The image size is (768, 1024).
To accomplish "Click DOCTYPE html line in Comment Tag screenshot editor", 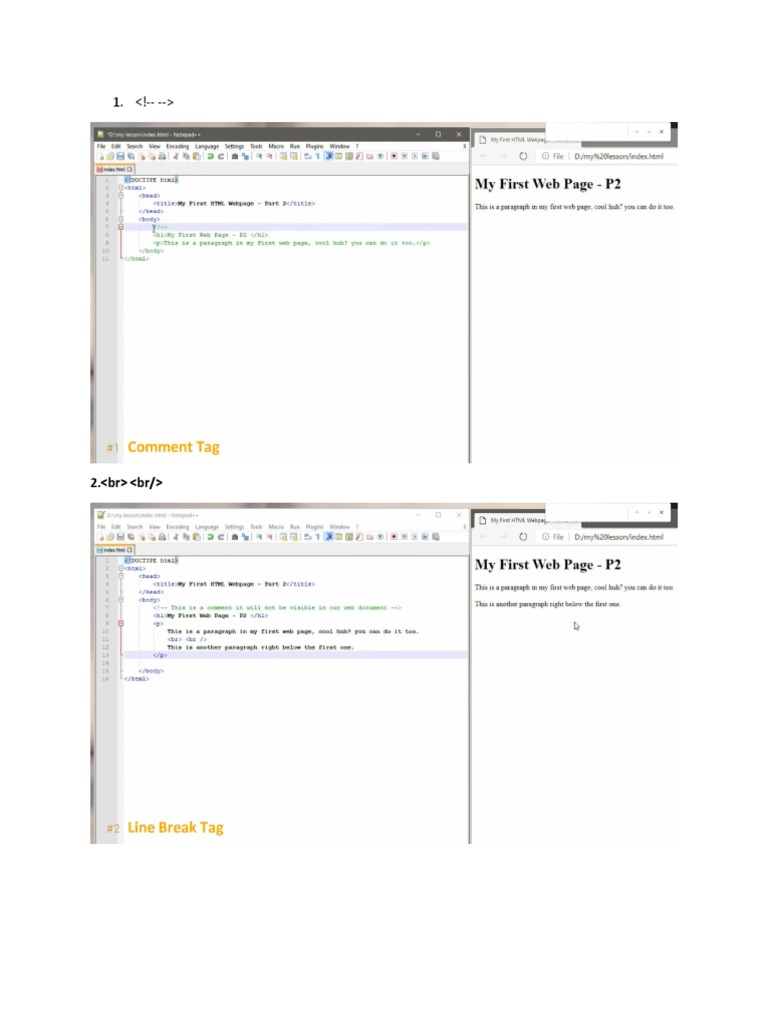I will [151, 180].
